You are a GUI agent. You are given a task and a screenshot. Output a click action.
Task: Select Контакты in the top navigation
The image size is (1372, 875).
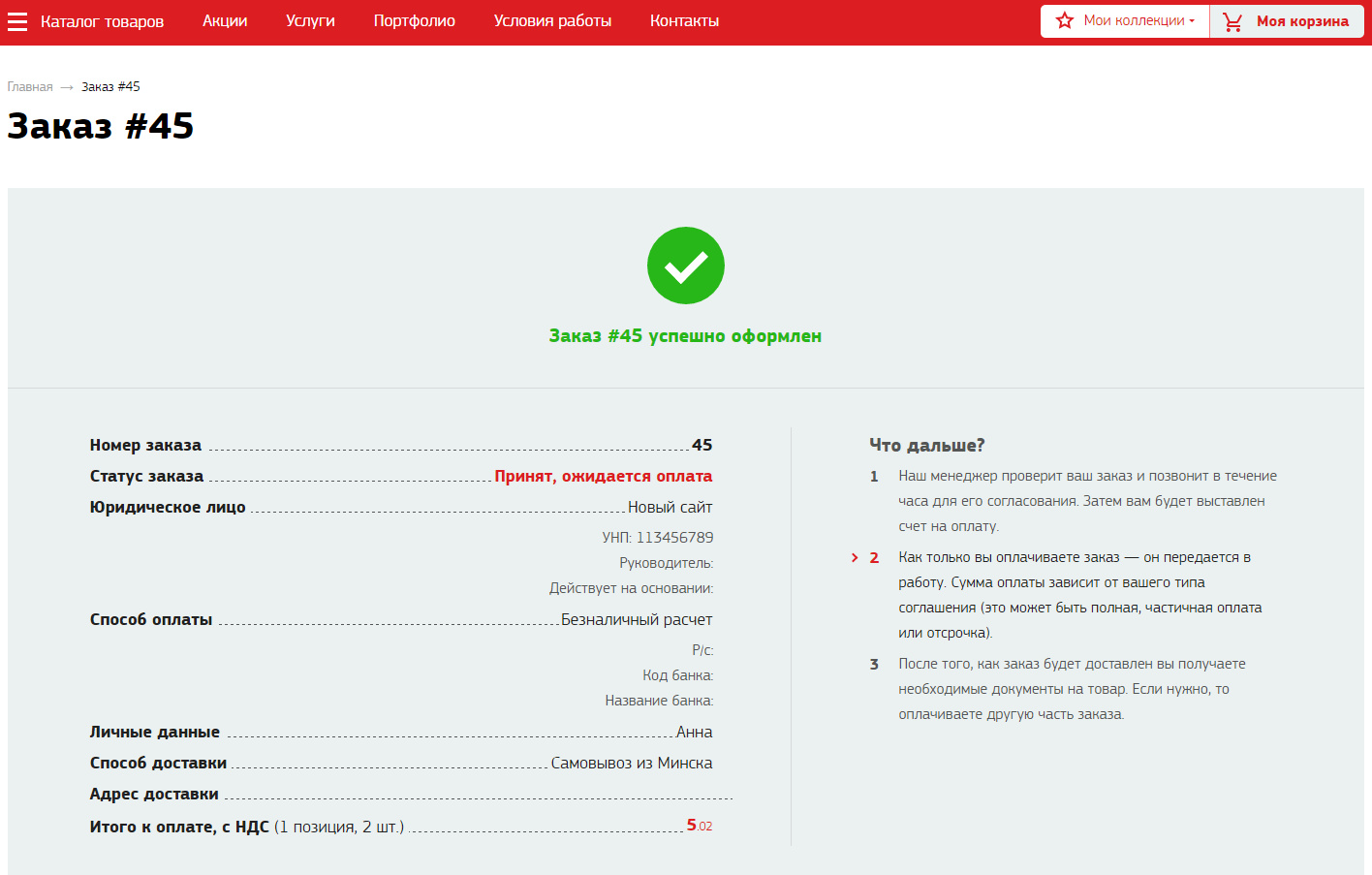[684, 21]
